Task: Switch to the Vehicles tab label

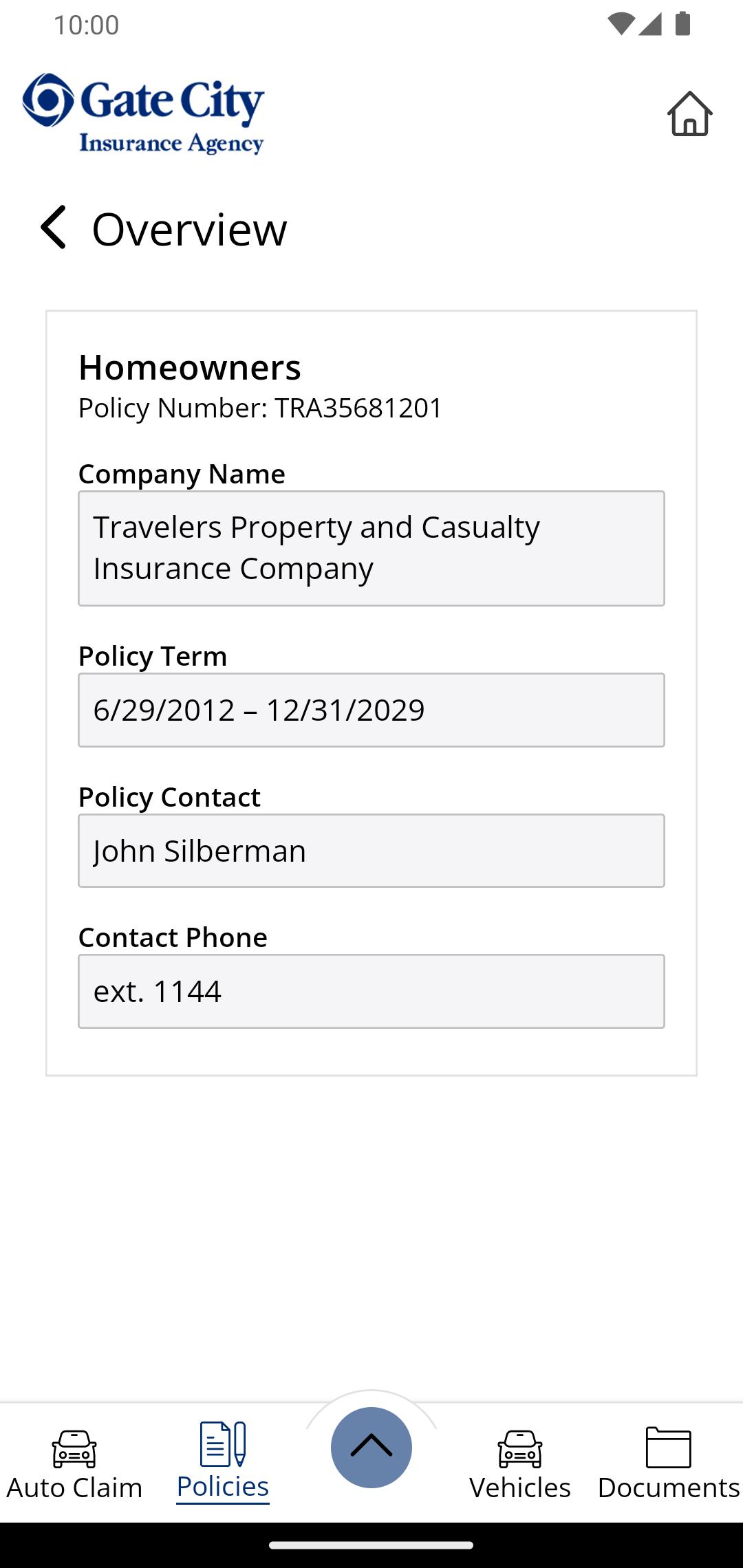Action: point(520,1488)
